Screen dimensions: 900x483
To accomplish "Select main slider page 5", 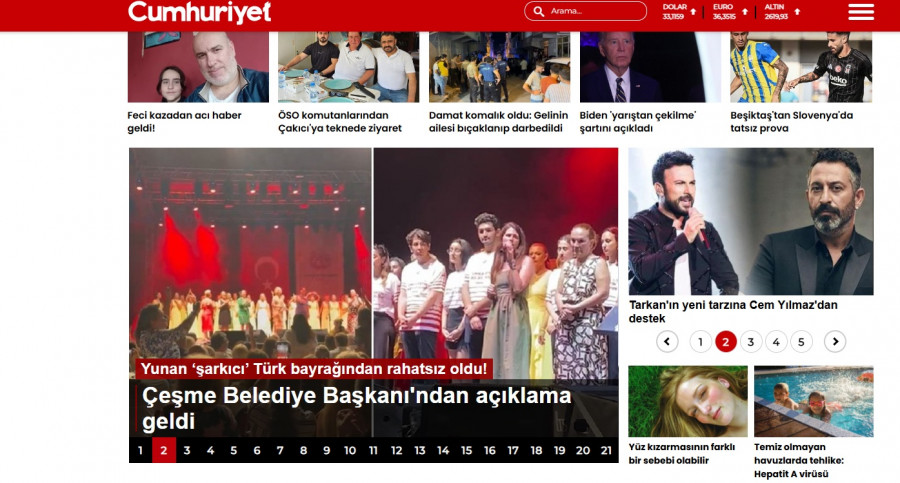I will click(234, 450).
